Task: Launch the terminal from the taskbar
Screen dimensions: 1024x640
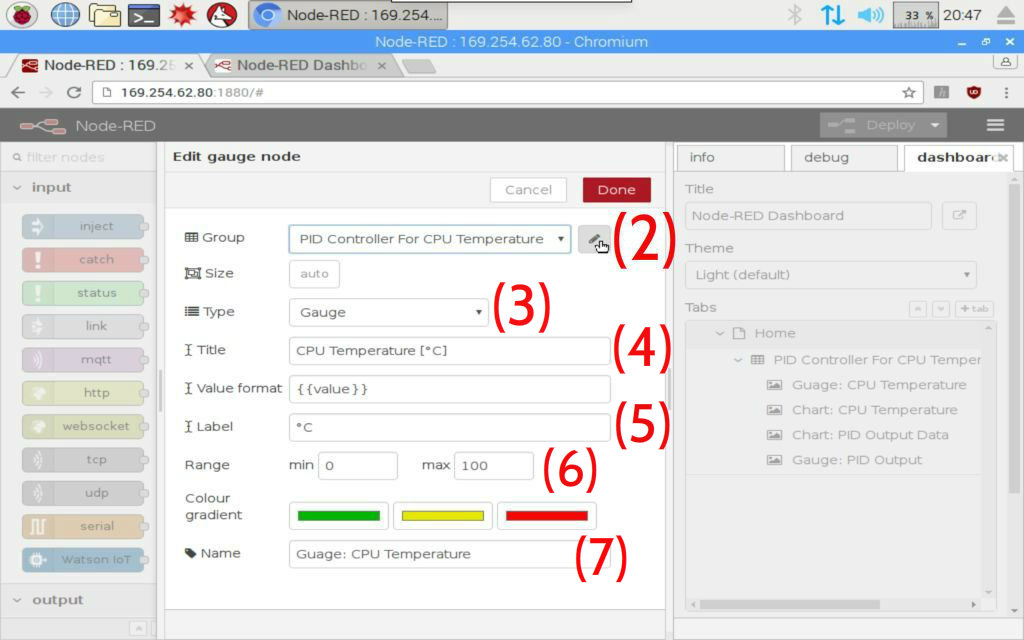Action: pyautogui.click(x=144, y=14)
